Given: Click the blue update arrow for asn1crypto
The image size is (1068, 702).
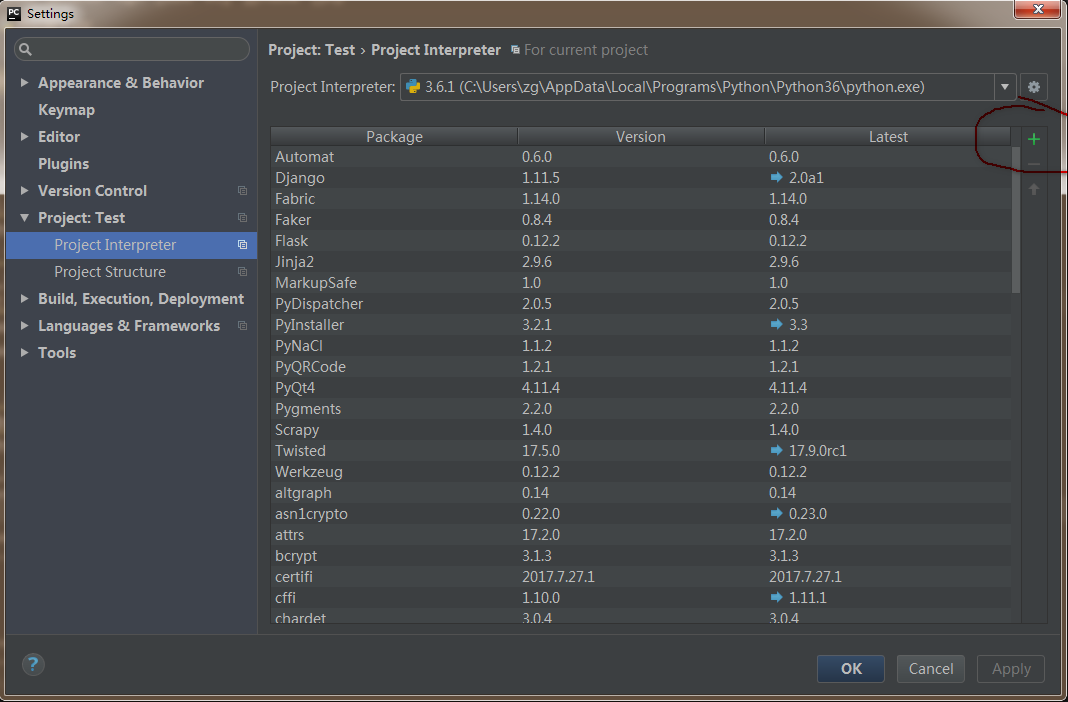Looking at the screenshot, I should [776, 513].
